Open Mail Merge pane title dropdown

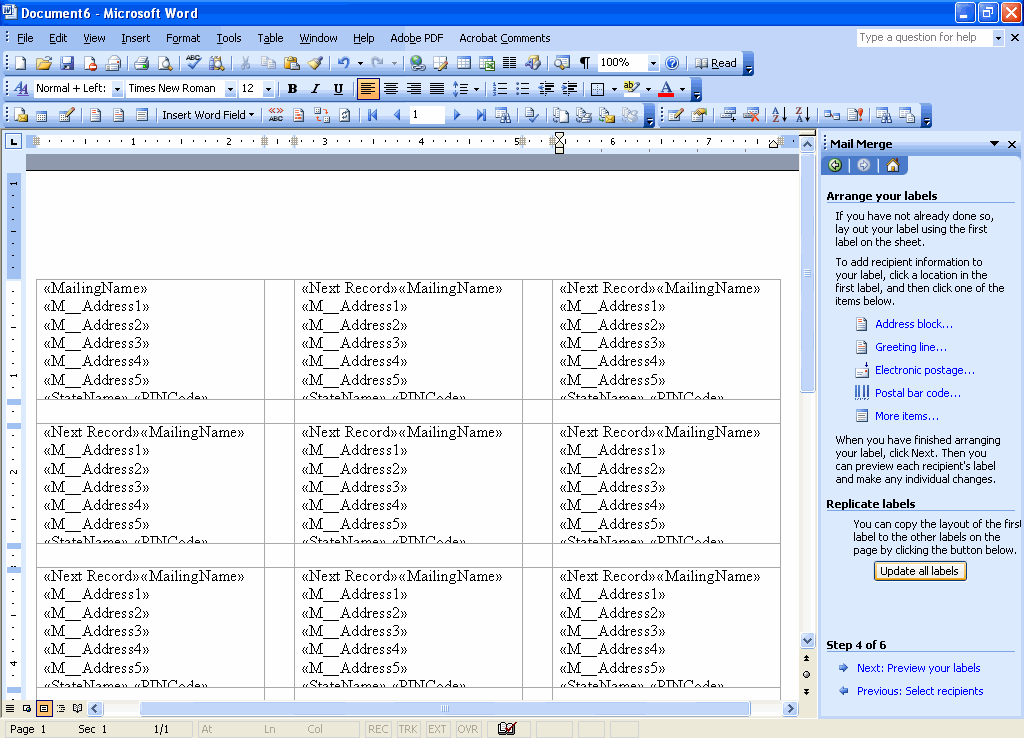(x=994, y=144)
